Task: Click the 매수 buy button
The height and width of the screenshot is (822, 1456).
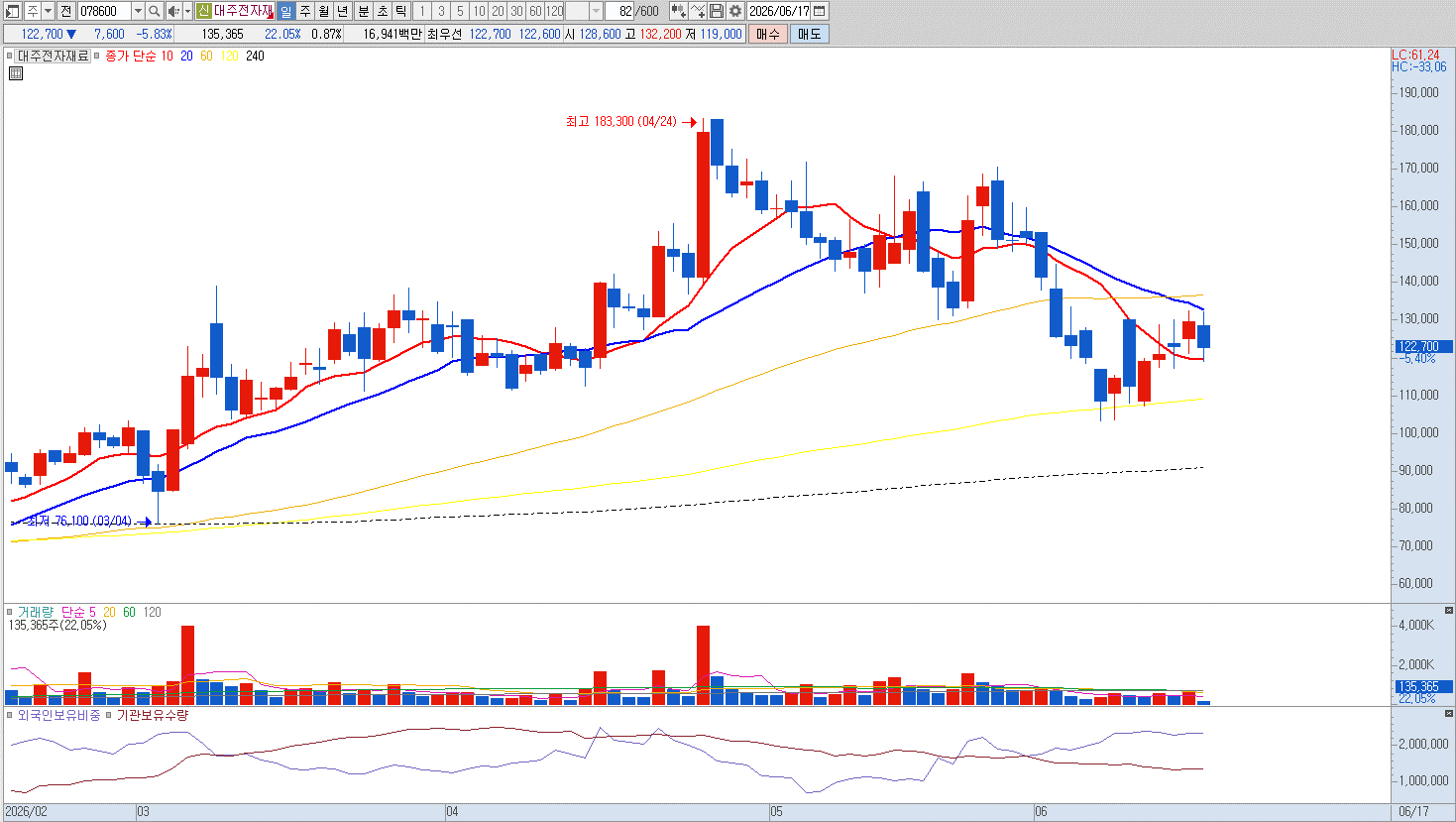Action: [x=767, y=34]
